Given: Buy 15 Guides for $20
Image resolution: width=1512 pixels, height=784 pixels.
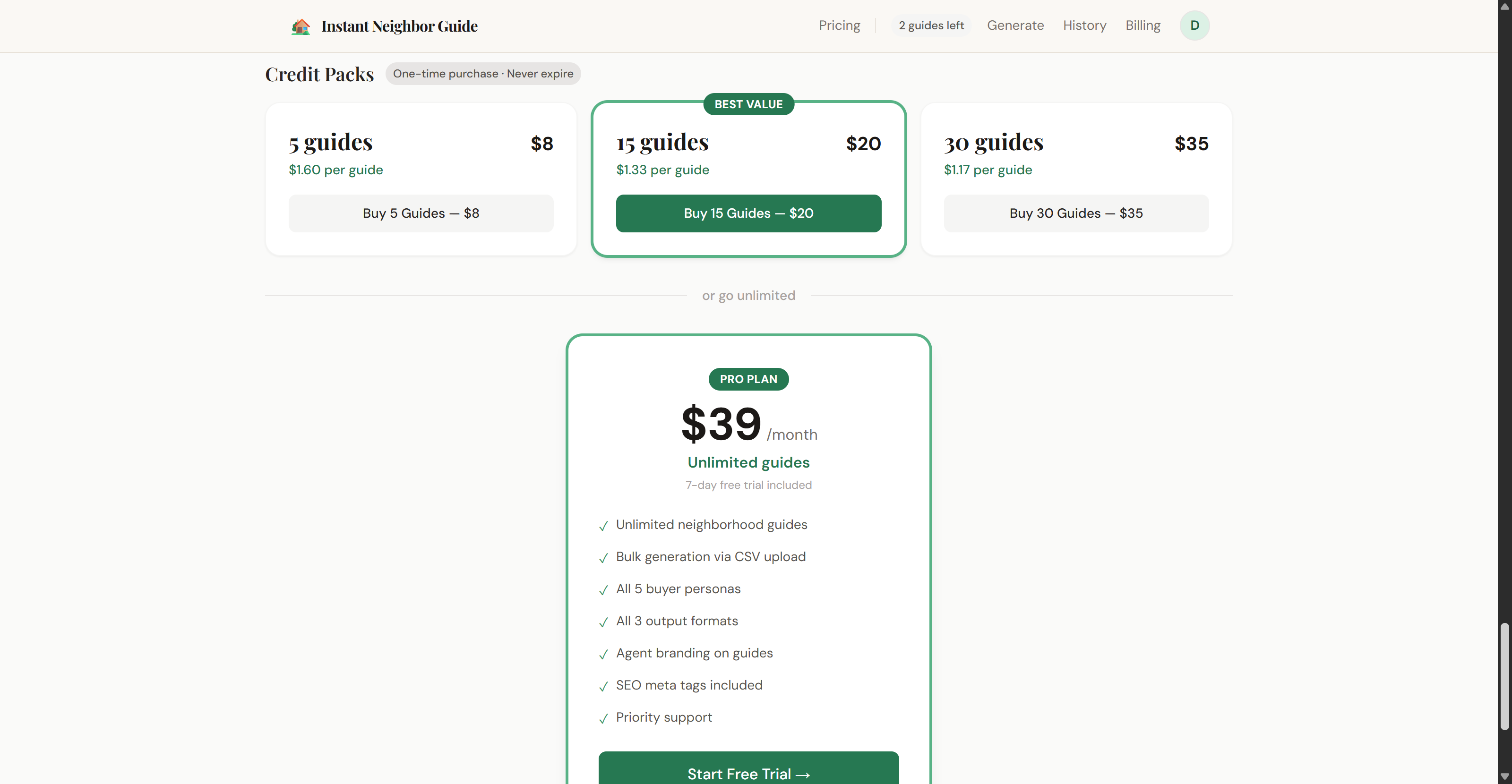Looking at the screenshot, I should [x=748, y=213].
